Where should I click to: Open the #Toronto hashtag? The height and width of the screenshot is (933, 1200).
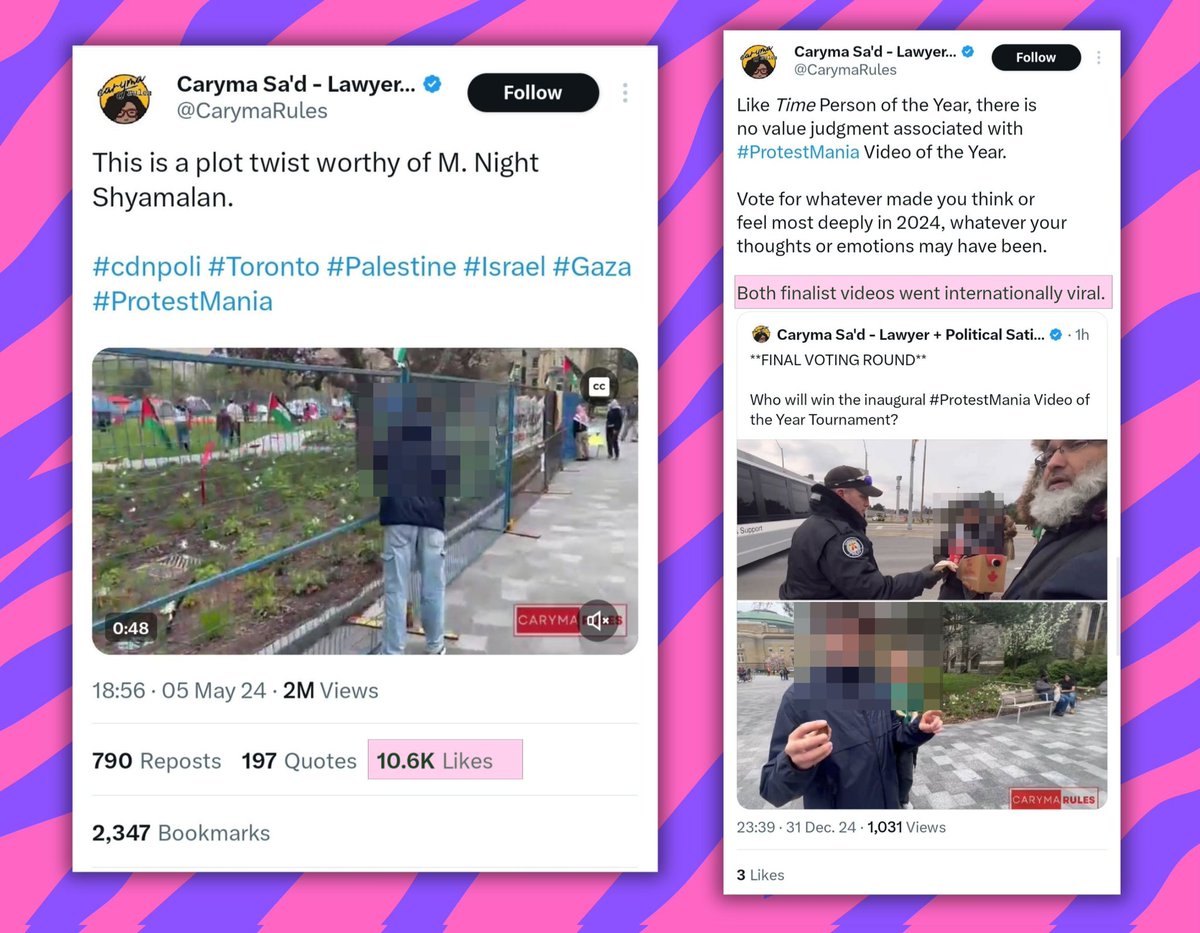click(x=264, y=267)
